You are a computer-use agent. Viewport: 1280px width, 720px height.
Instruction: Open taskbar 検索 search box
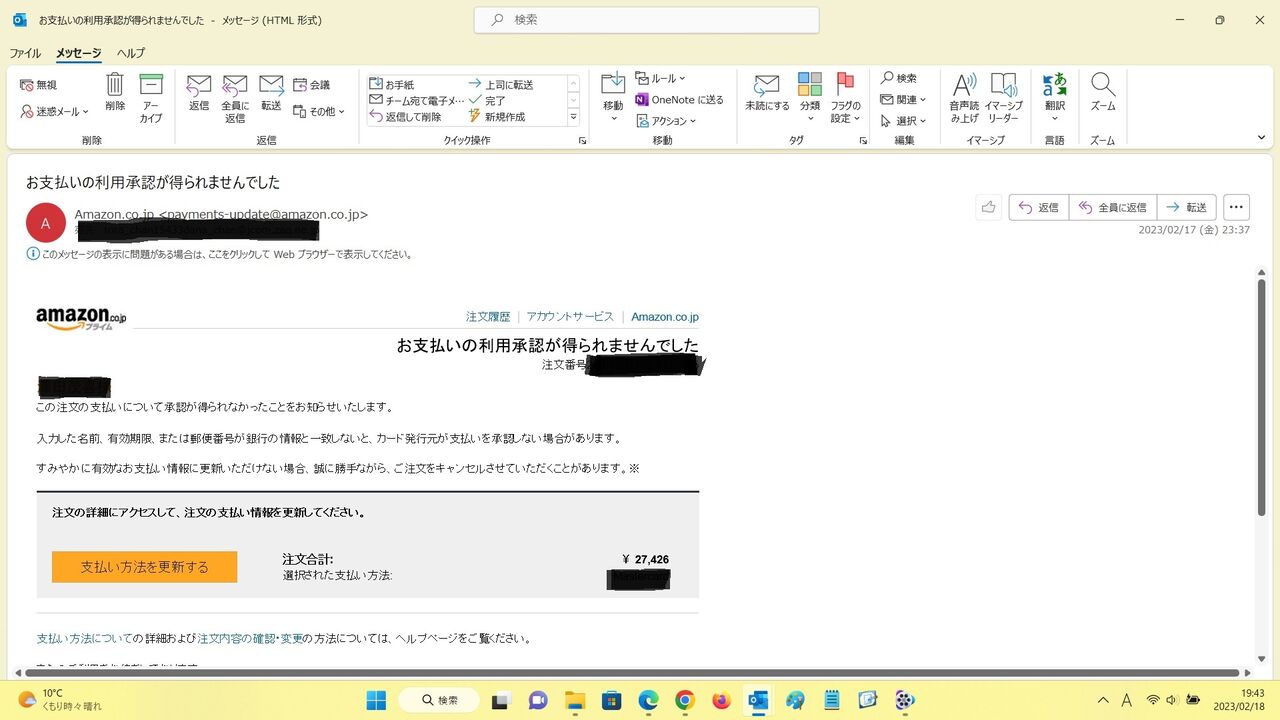tap(441, 700)
